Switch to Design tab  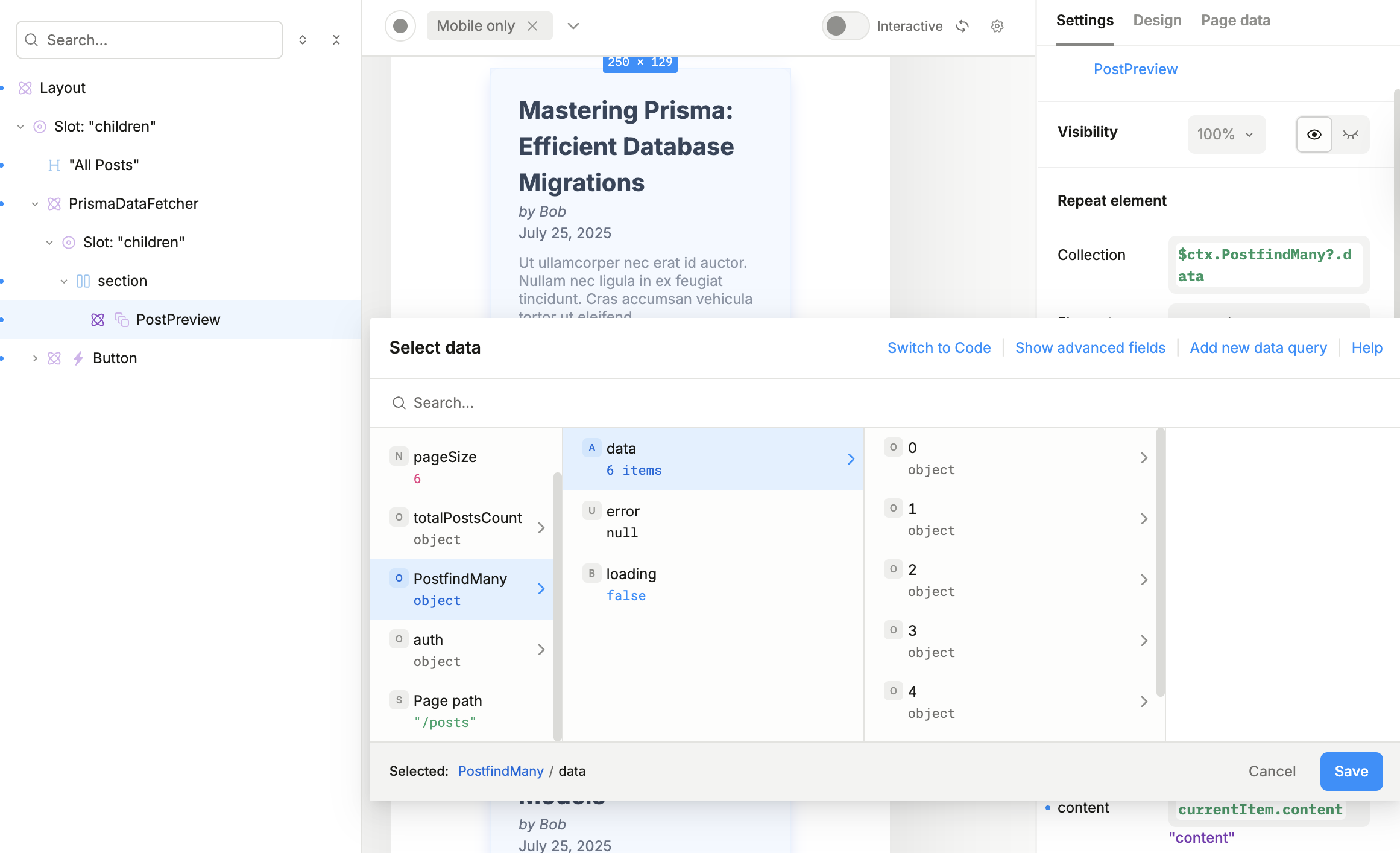pyautogui.click(x=1157, y=21)
